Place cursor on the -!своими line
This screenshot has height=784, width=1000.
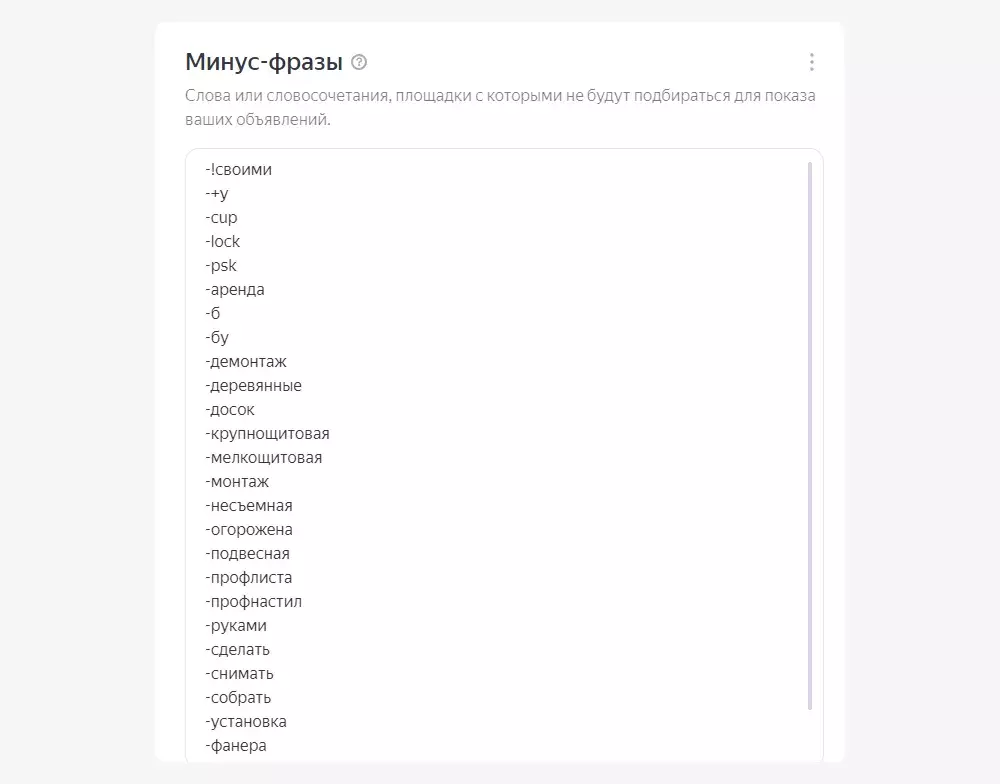point(238,170)
